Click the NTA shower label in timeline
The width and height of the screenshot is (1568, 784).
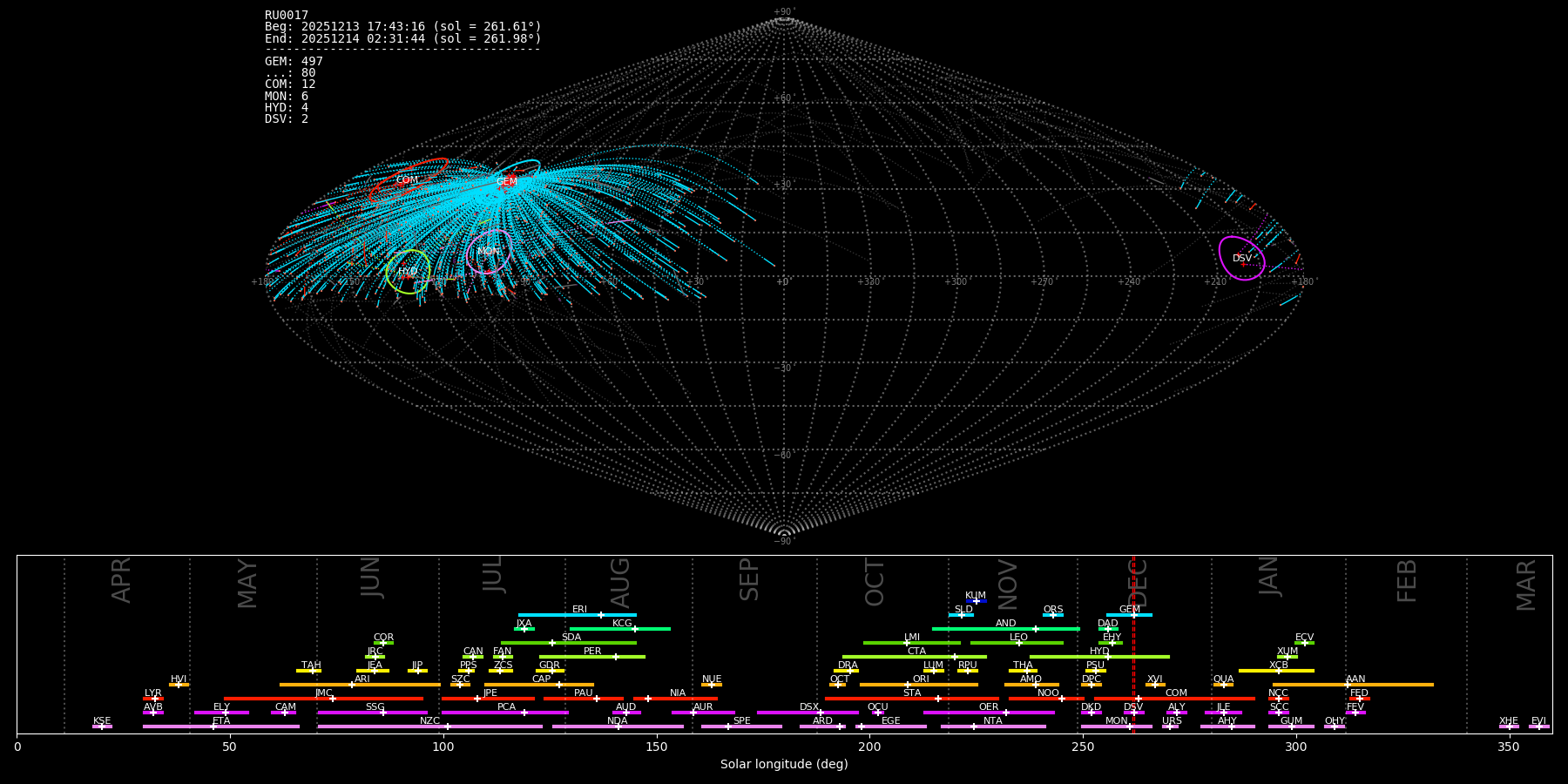pos(992,721)
